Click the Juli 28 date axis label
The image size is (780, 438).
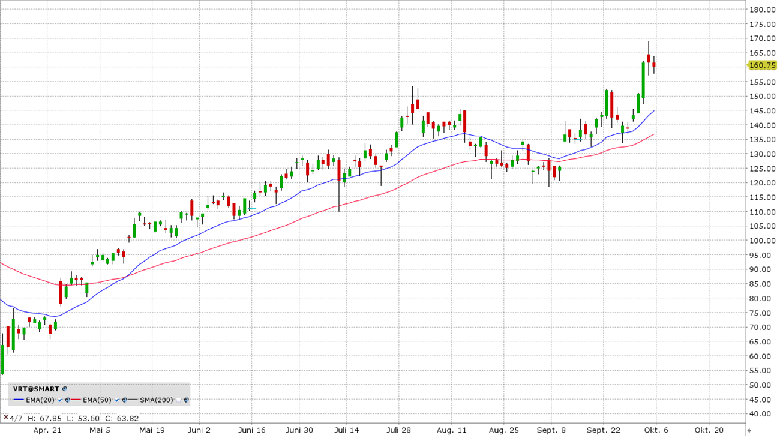pos(398,431)
